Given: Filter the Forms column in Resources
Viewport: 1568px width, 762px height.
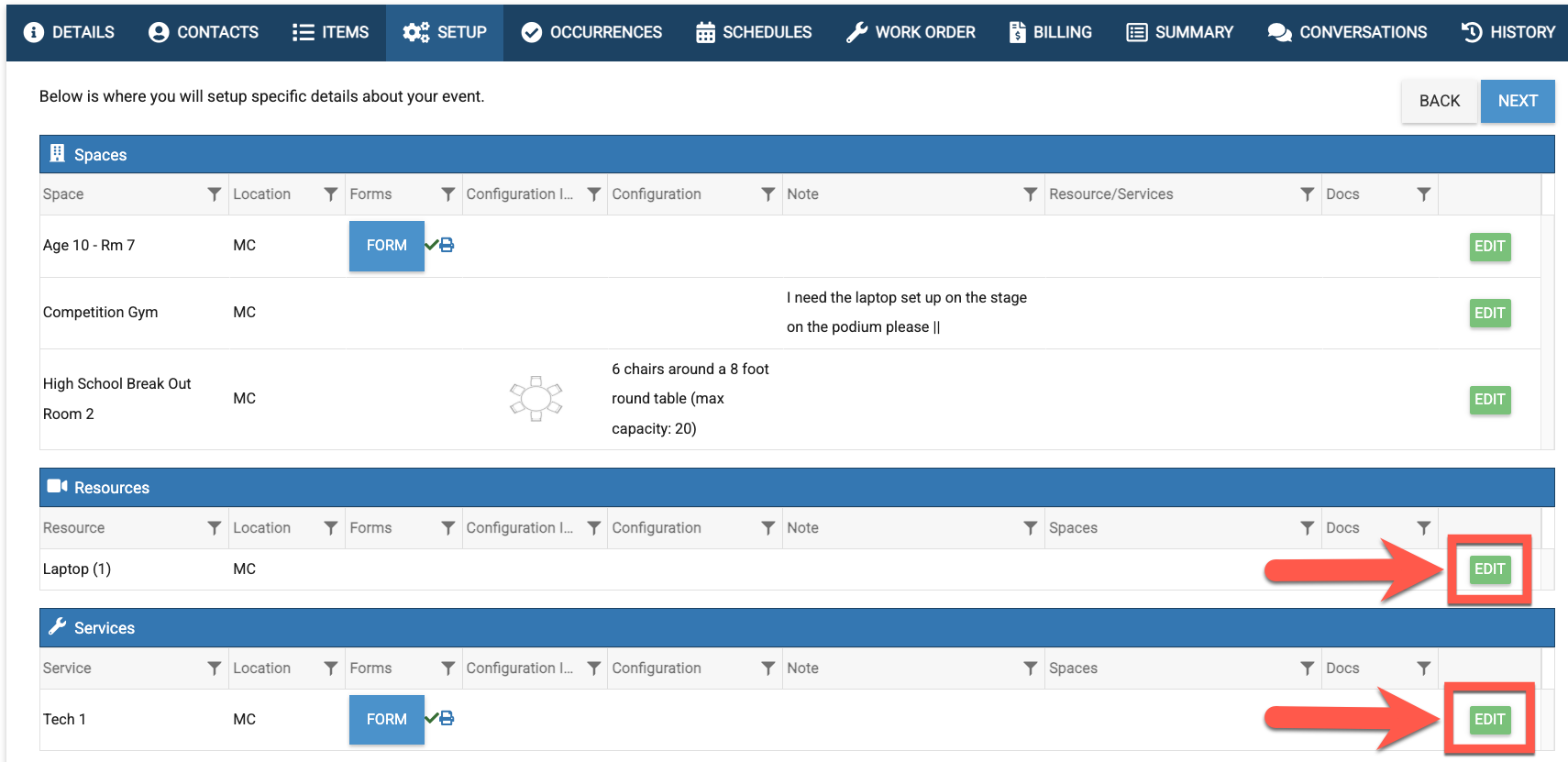Looking at the screenshot, I should point(448,528).
